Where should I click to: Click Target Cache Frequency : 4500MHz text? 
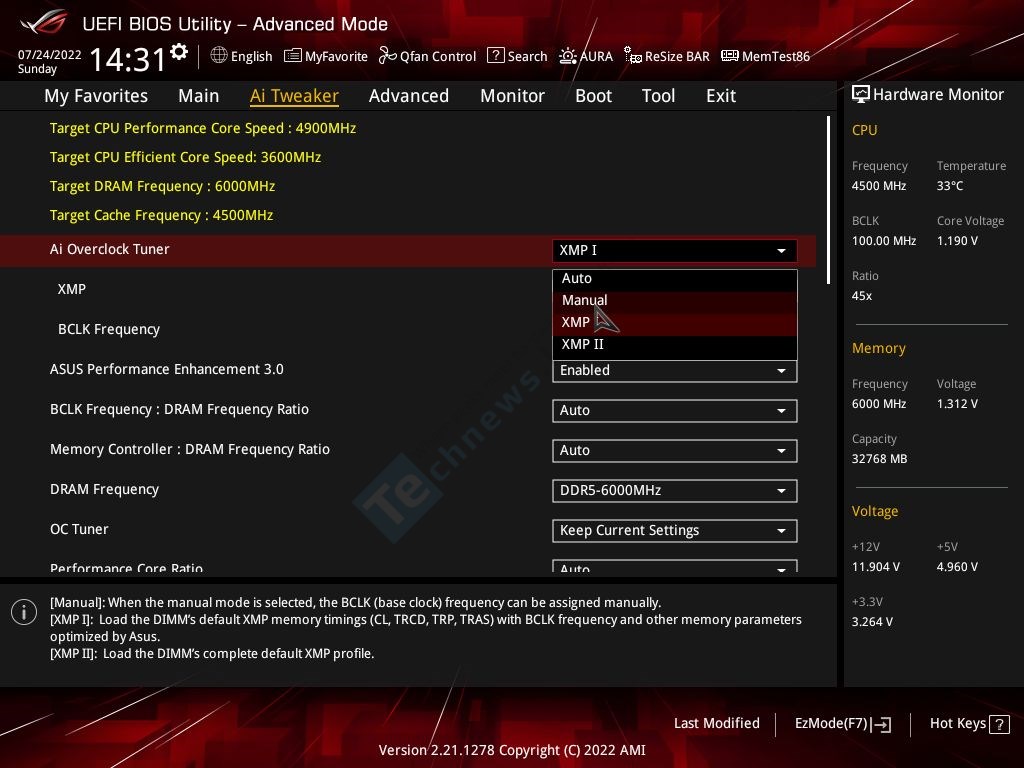(161, 216)
